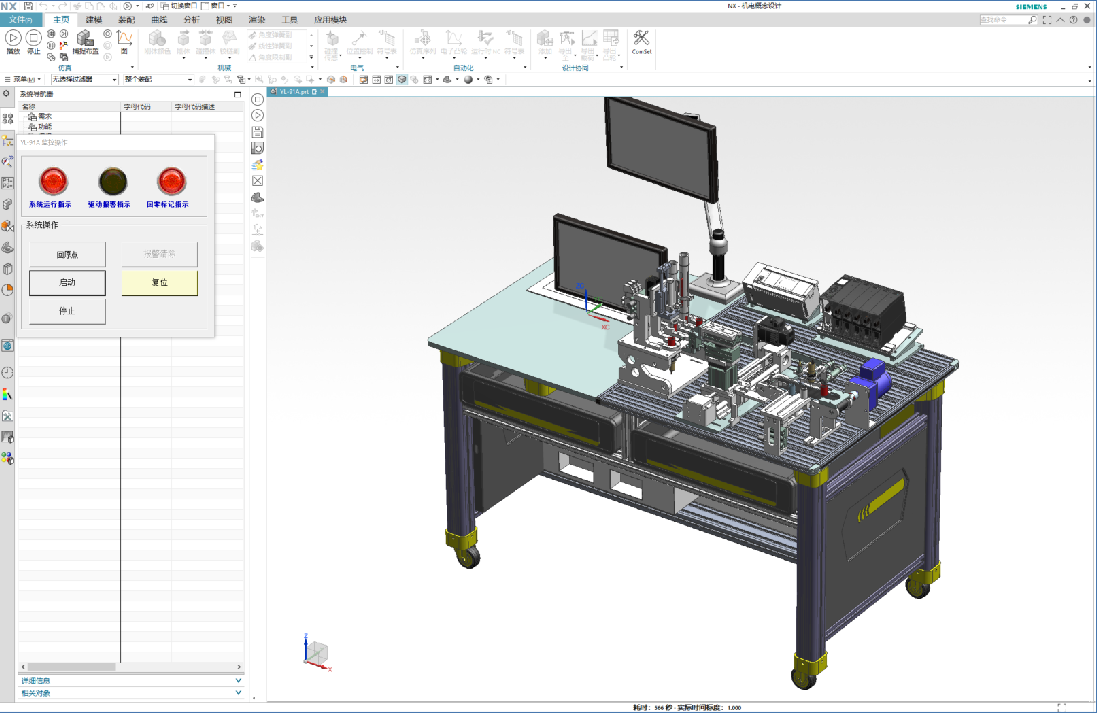This screenshot has width=1097, height=713.
Task: Open the 整个装配 selection scope dropdown
Action: pyautogui.click(x=157, y=79)
